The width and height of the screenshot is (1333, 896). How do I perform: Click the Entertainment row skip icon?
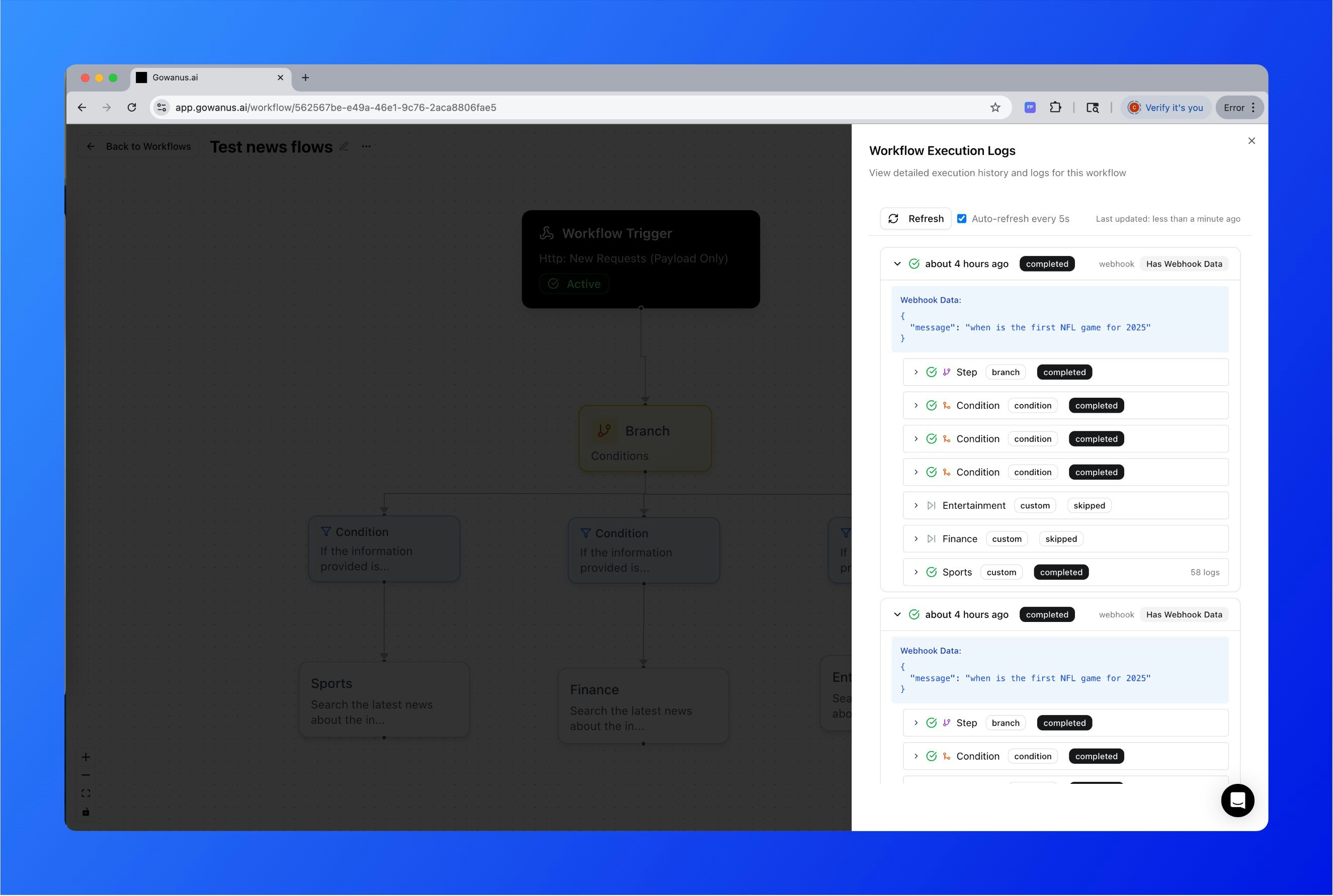[x=931, y=506]
